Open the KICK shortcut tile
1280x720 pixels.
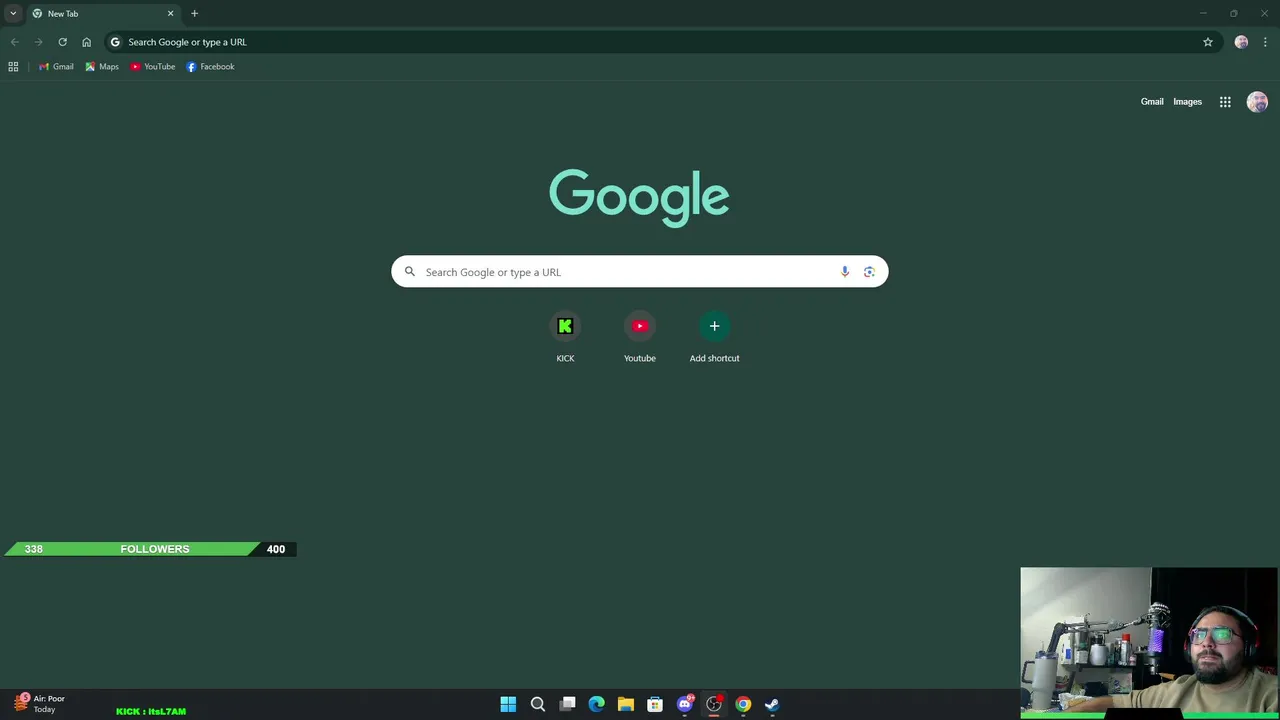click(x=565, y=338)
